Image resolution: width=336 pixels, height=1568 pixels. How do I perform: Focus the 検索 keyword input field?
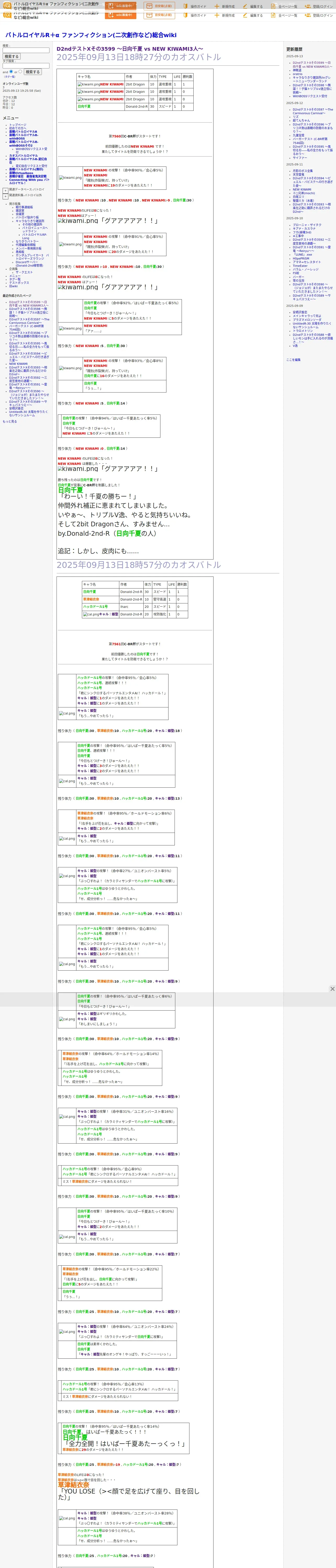point(26,50)
